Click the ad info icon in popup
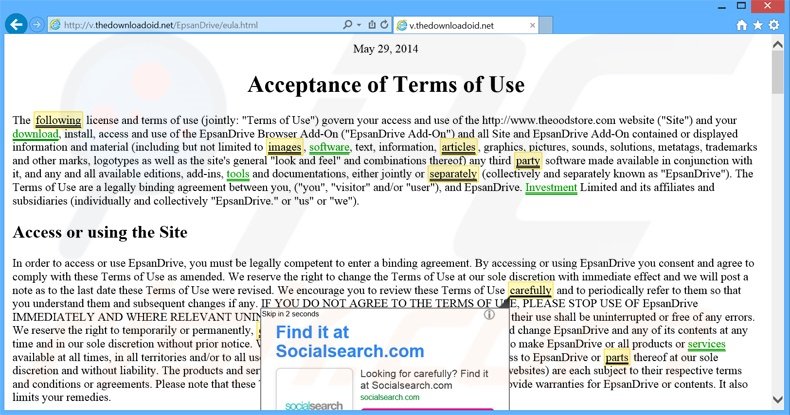The width and height of the screenshot is (790, 415). coord(489,314)
